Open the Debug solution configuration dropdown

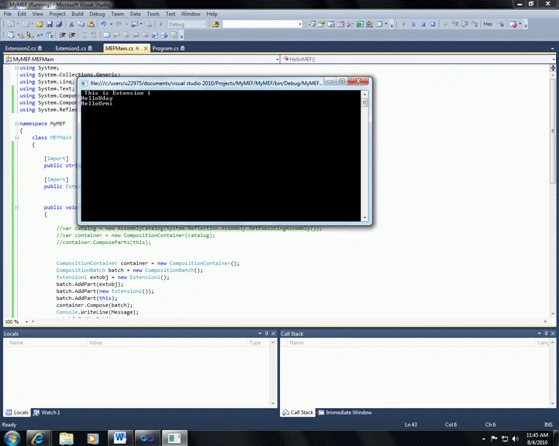[186, 24]
